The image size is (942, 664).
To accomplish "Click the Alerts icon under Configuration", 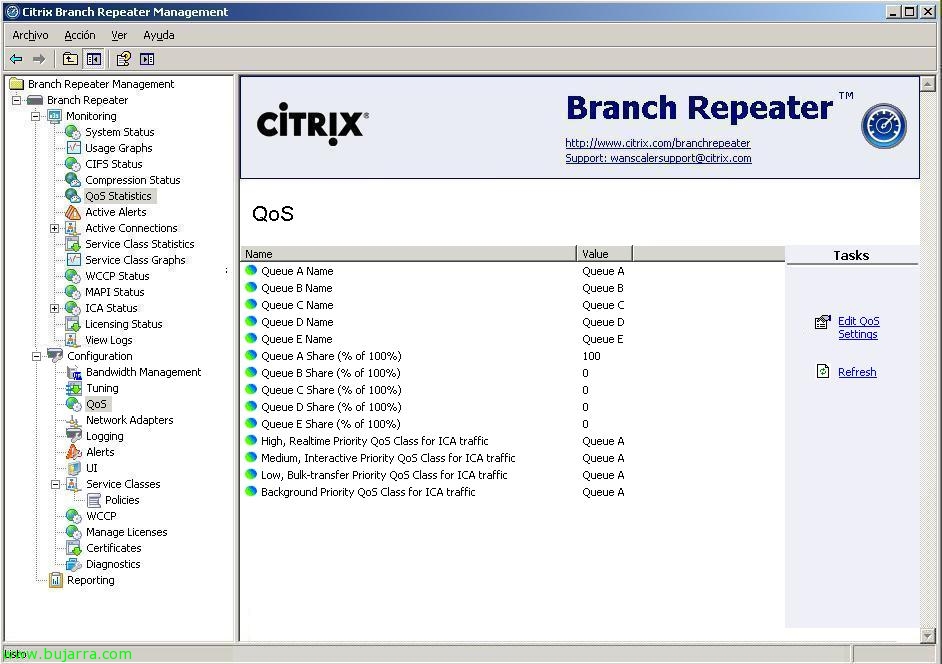I will coord(74,452).
